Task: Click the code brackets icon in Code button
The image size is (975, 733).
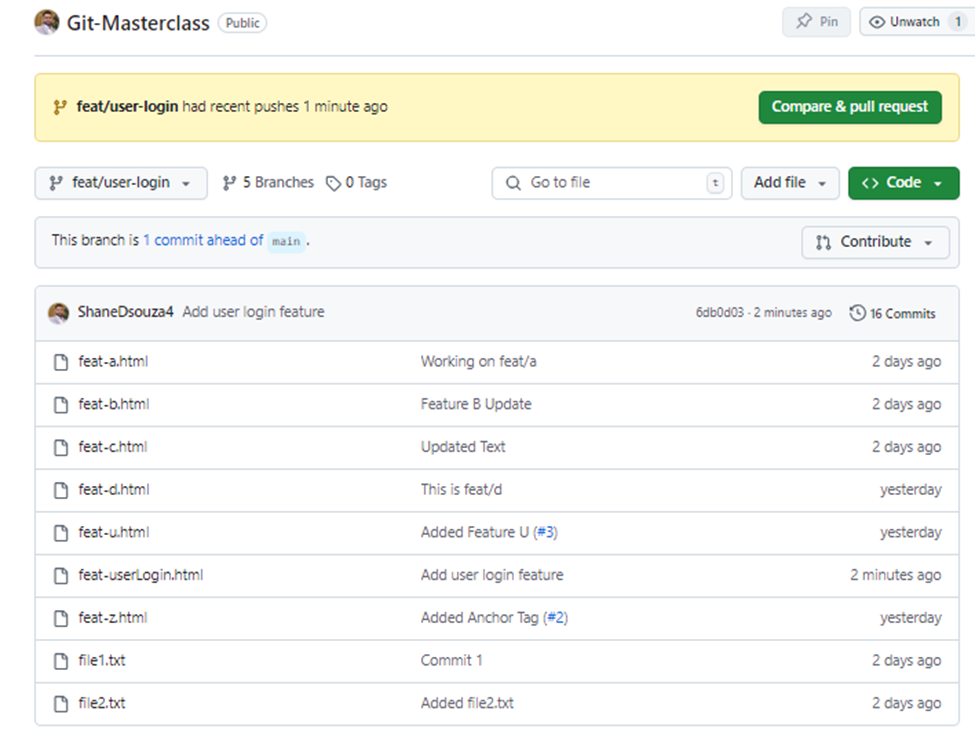Action: pyautogui.click(x=870, y=183)
